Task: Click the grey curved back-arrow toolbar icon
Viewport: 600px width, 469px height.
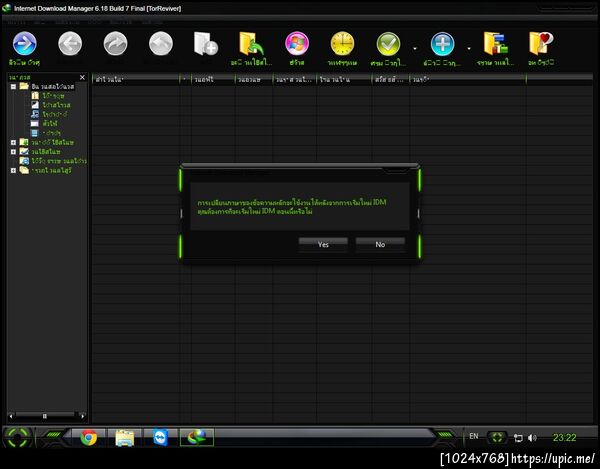Action: coord(161,44)
